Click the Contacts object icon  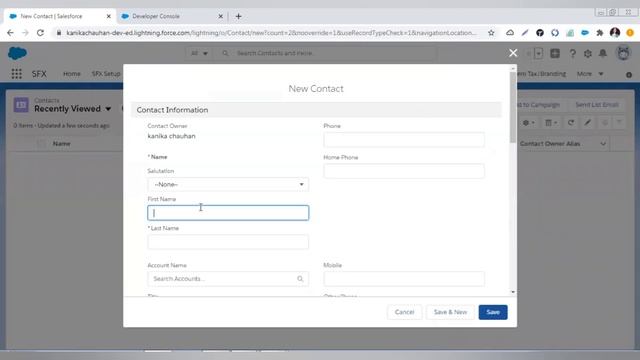tap(21, 105)
